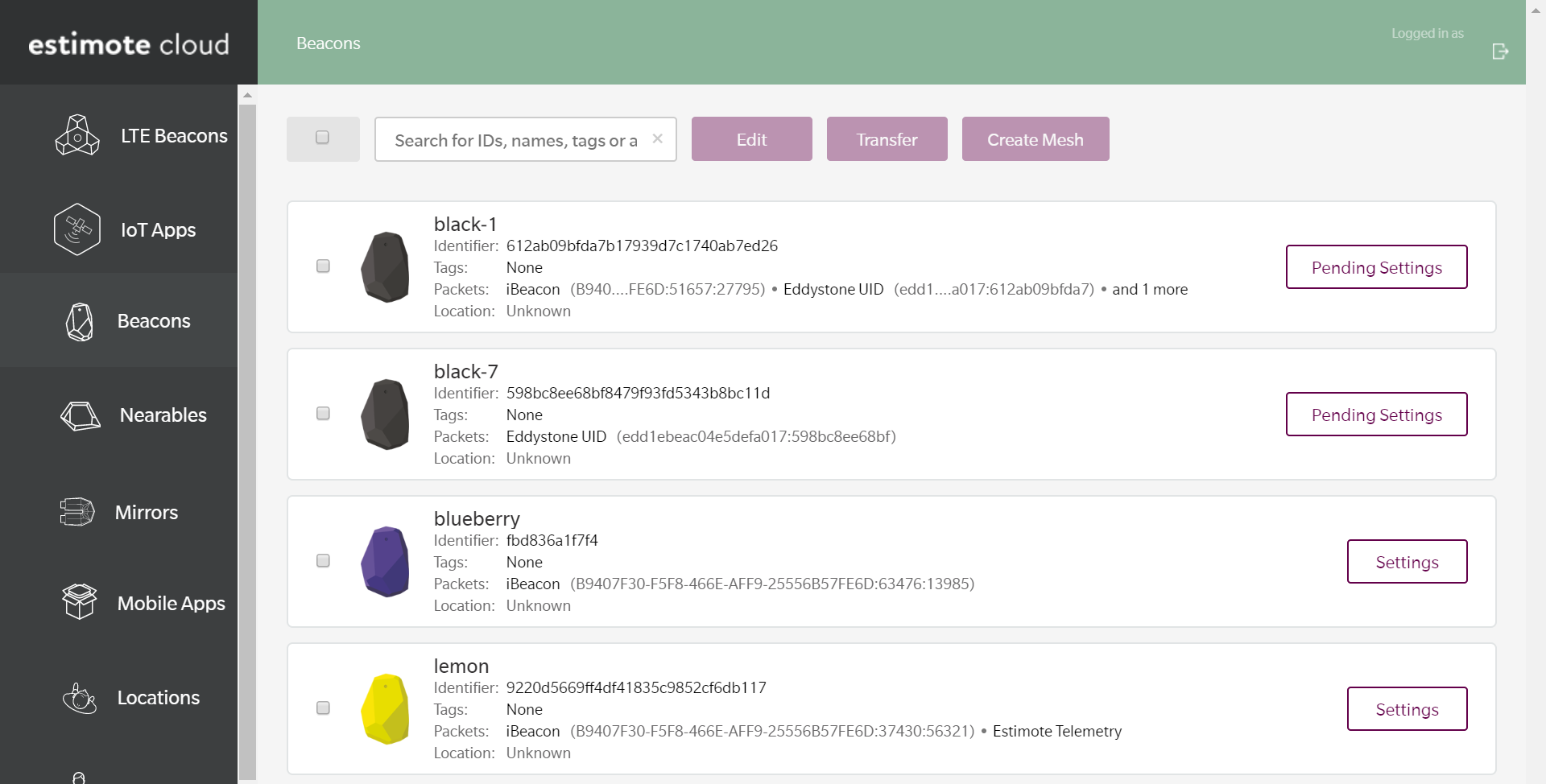This screenshot has height=784, width=1546.
Task: Open Pending Settings for black-1
Action: point(1377,267)
